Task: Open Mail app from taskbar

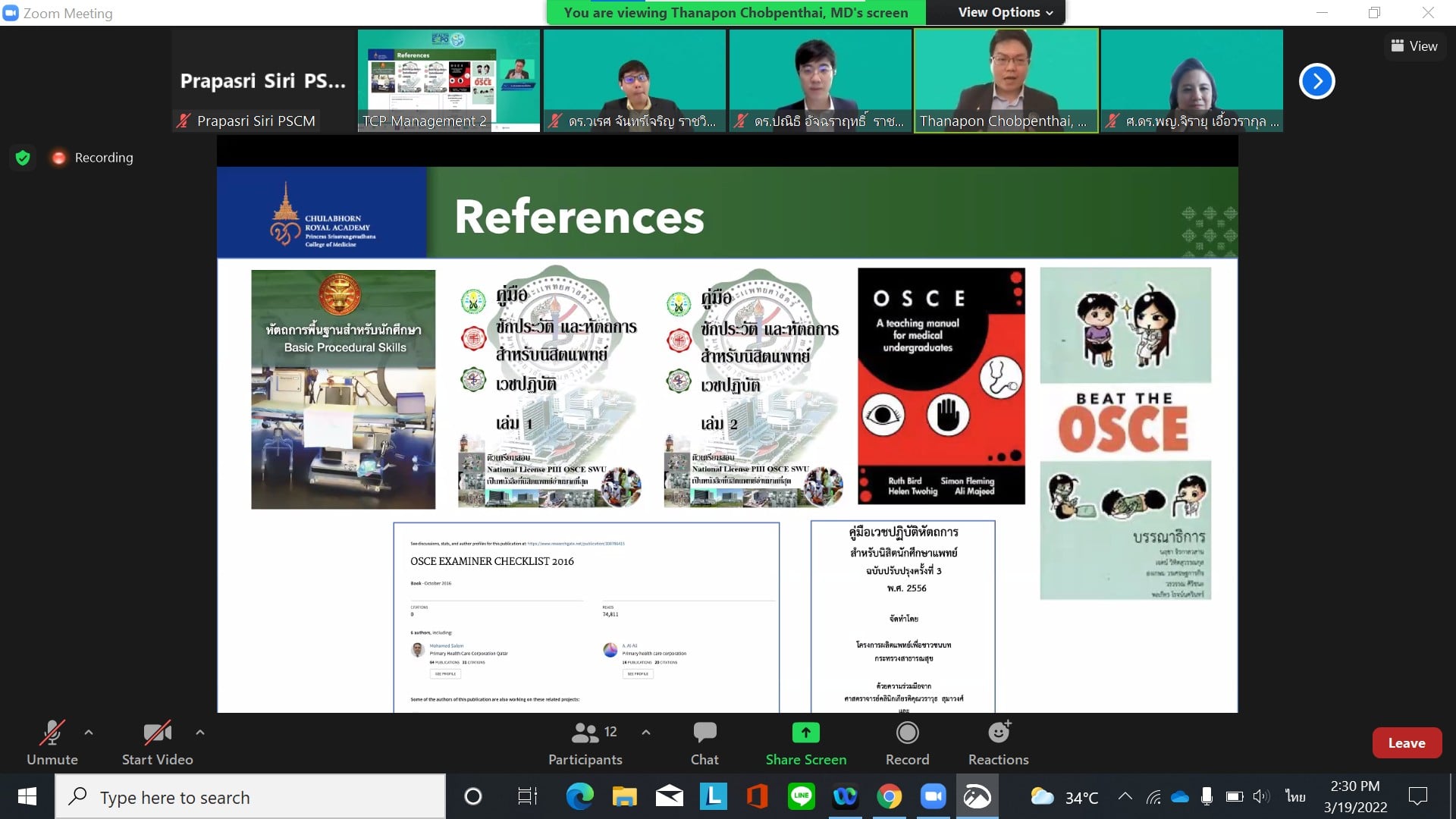Action: click(x=669, y=796)
